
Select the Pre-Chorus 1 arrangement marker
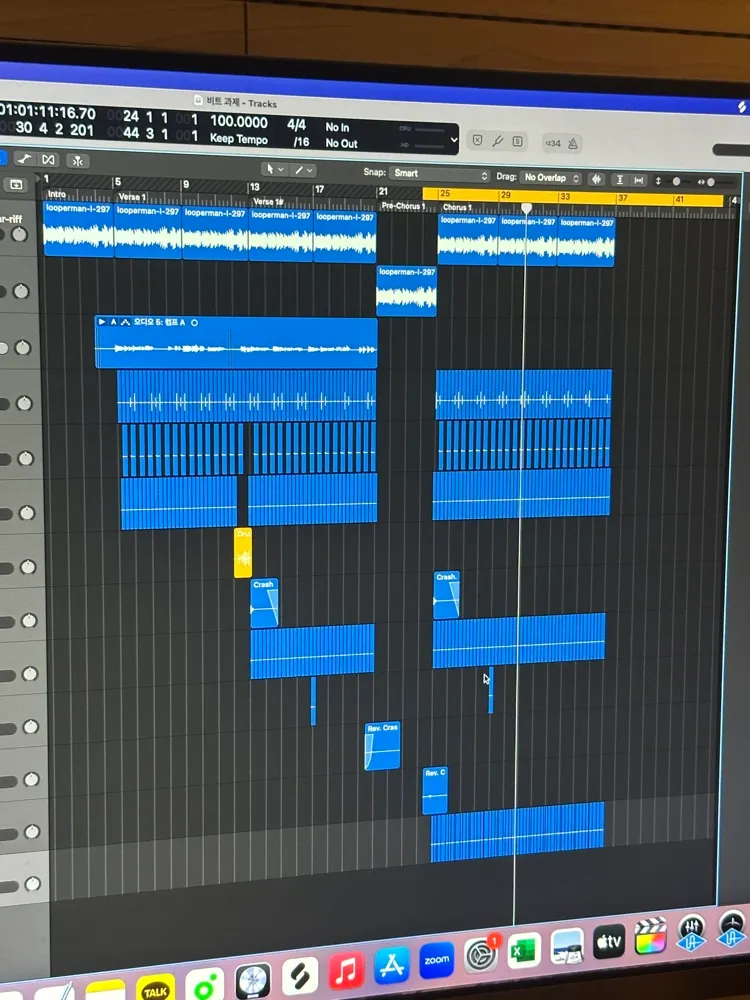point(403,206)
